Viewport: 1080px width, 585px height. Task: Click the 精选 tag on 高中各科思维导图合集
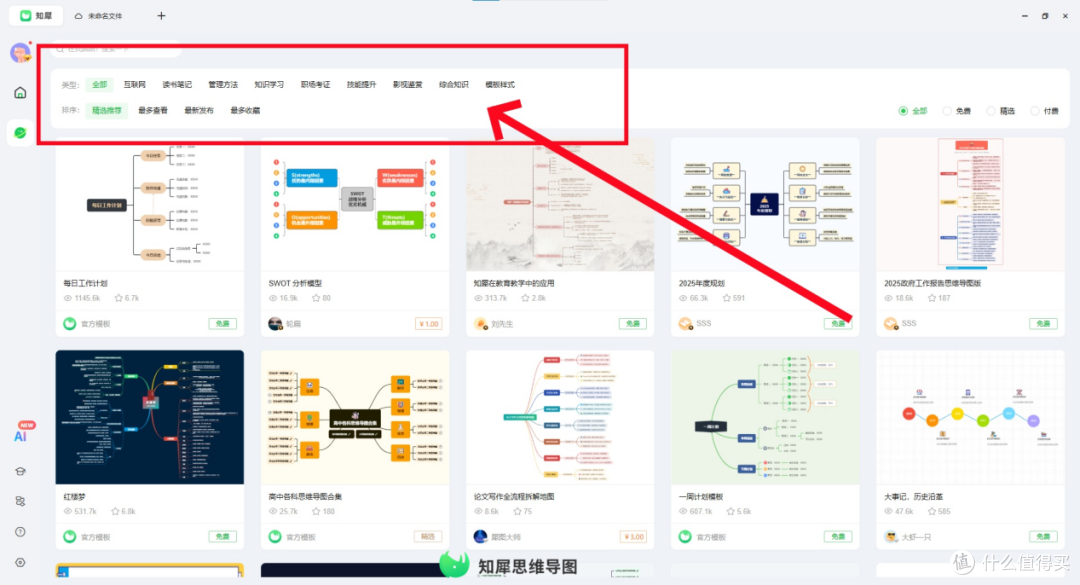(x=428, y=537)
